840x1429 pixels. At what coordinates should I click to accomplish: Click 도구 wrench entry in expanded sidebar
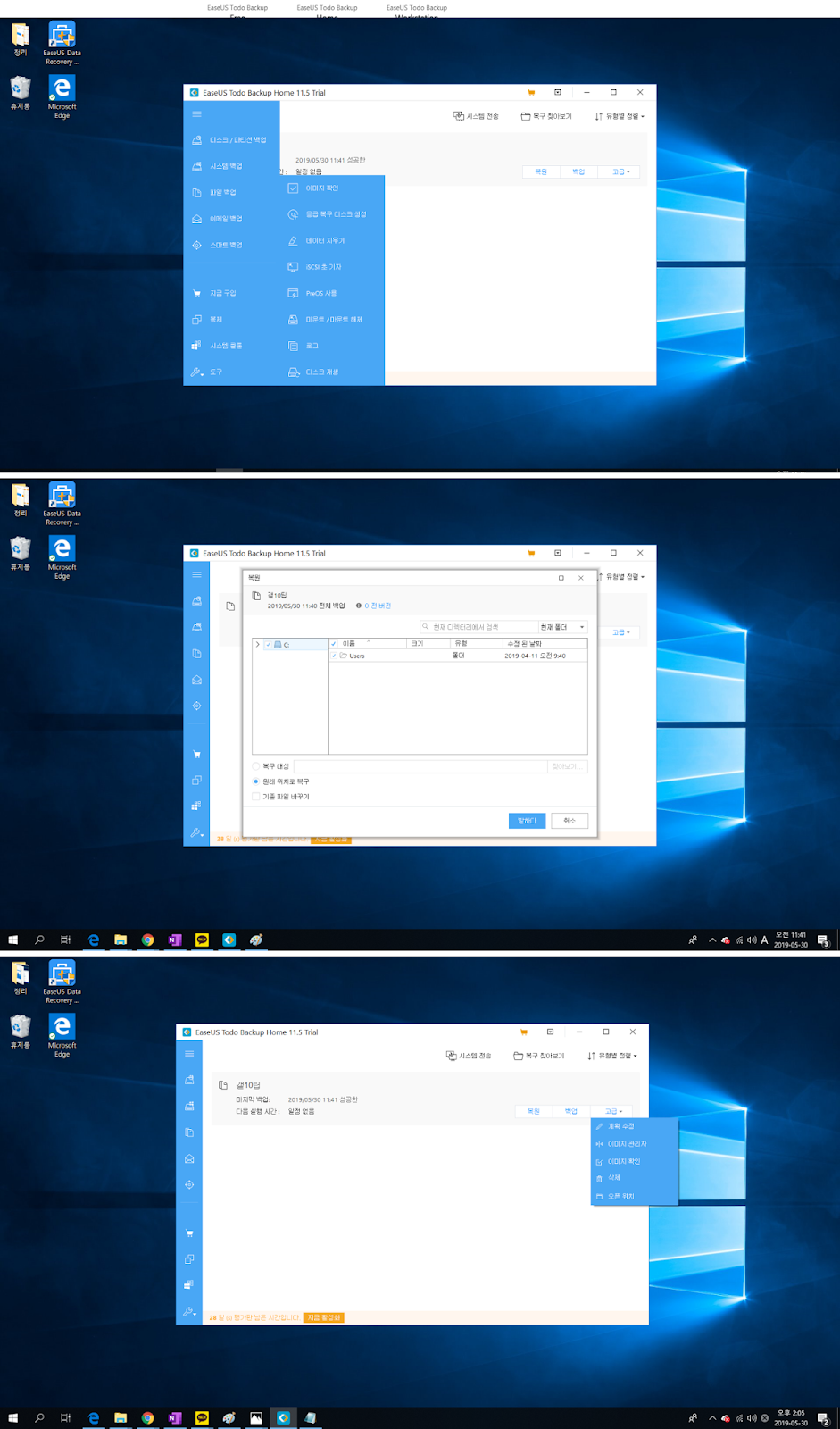207,372
